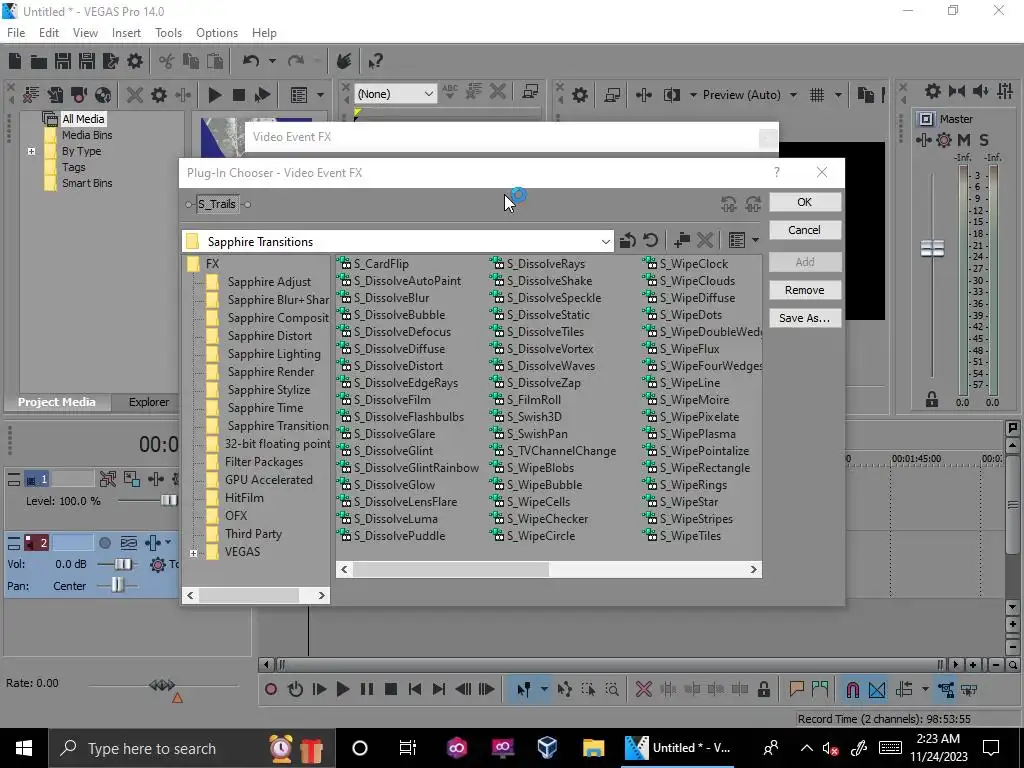This screenshot has width=1024, height=768.
Task: Toggle Enable Snapping magnet icon
Action: (852, 689)
